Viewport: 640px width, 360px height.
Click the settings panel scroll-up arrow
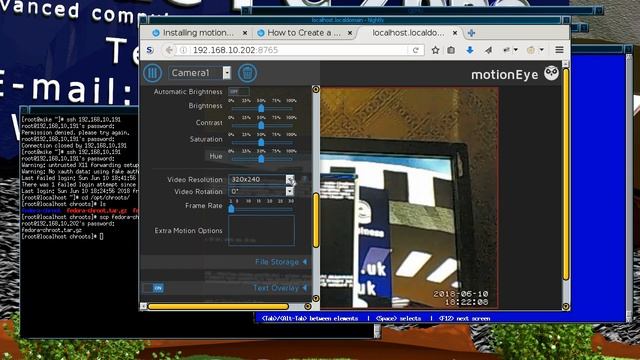click(x=316, y=89)
